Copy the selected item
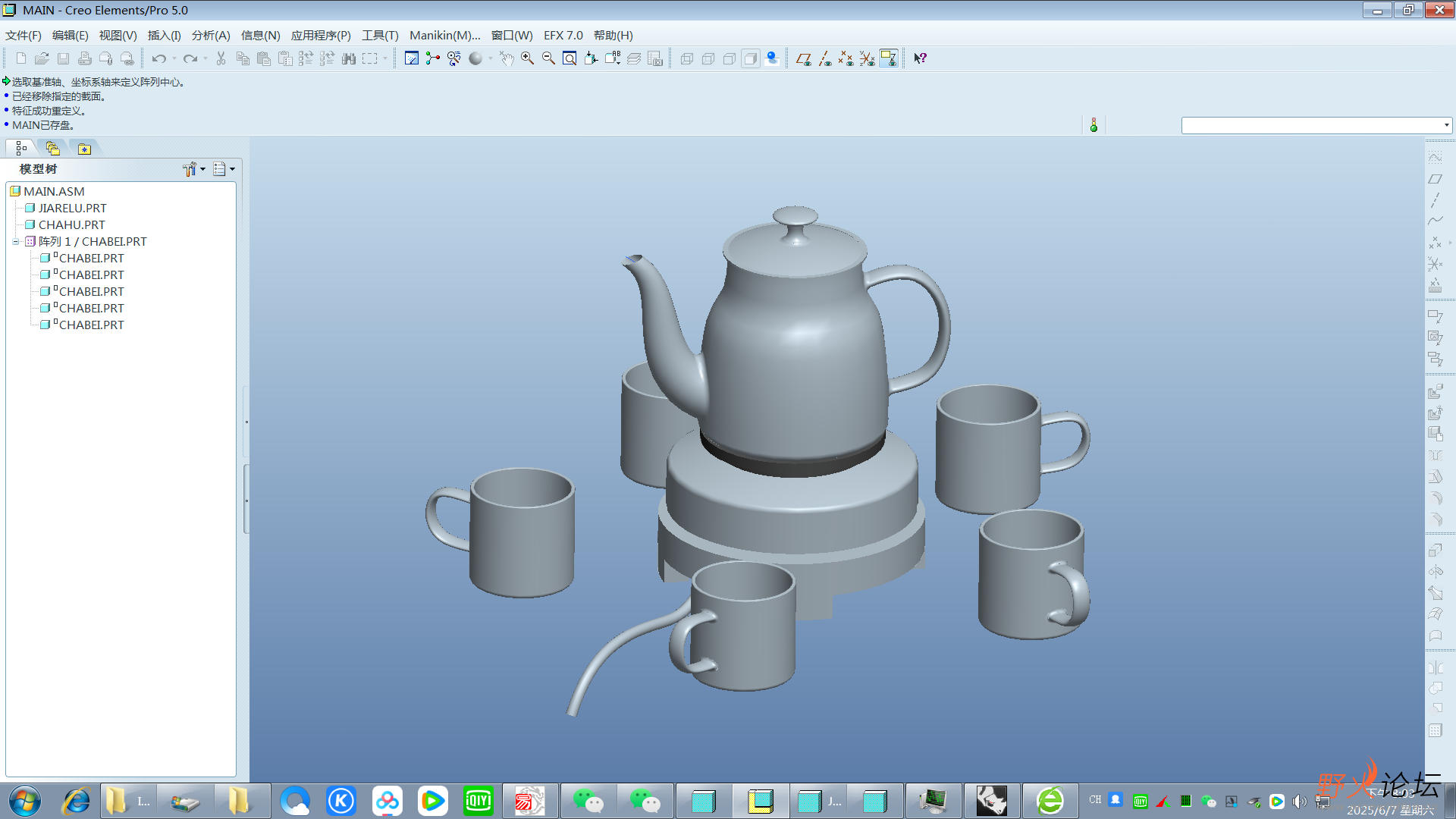The image size is (1456, 819). pyautogui.click(x=243, y=58)
